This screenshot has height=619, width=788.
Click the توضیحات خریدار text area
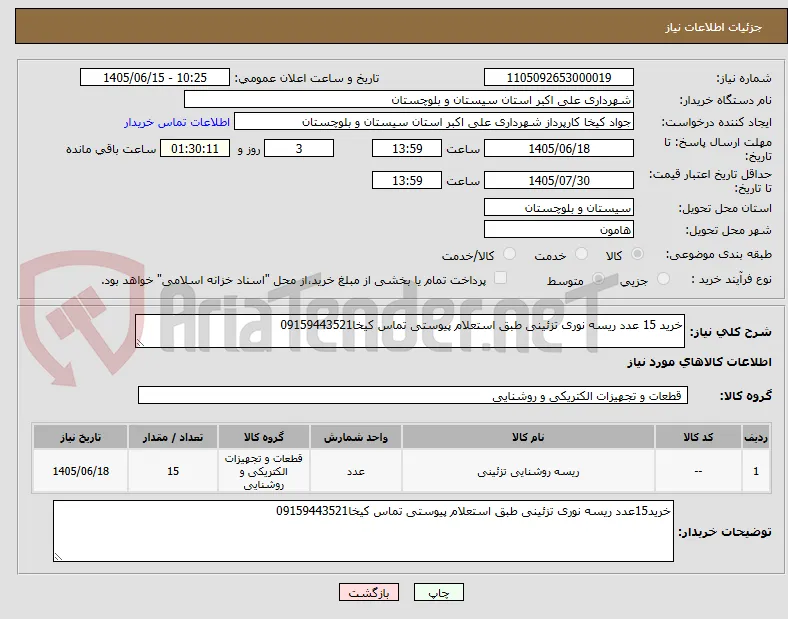(363, 531)
